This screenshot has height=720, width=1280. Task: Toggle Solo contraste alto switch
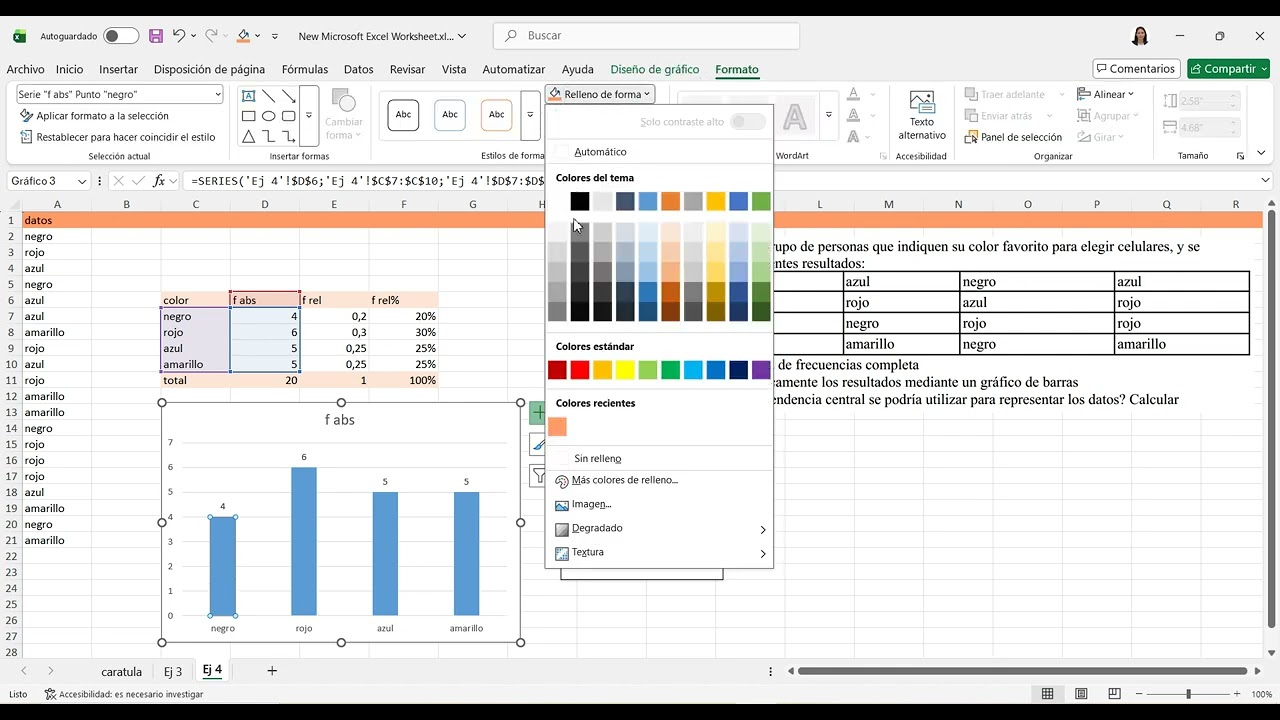(748, 122)
